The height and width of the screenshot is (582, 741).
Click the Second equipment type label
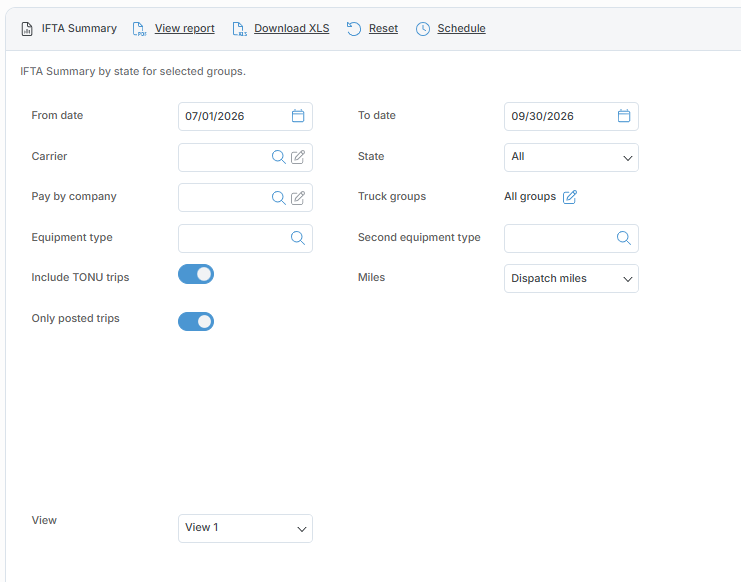[x=419, y=237]
